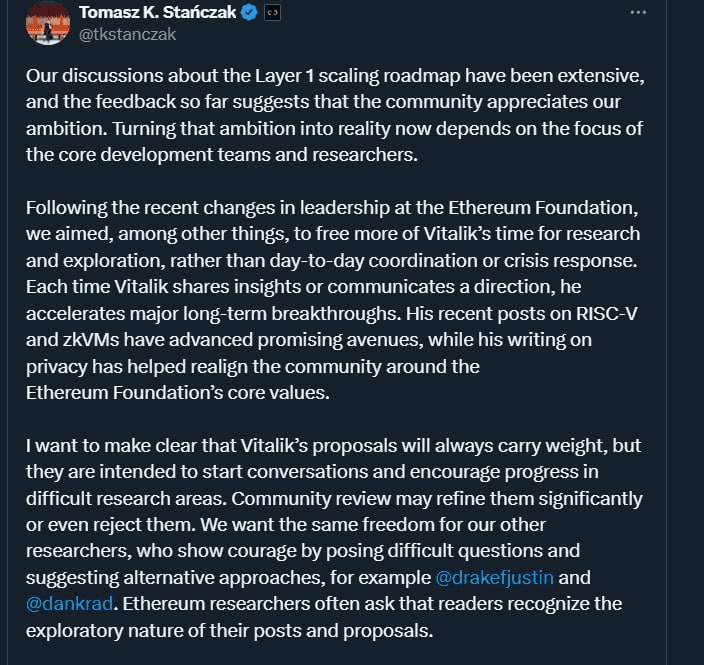Image resolution: width=704 pixels, height=665 pixels.
Task: Click the phrase "accelerates major long-term breakthroughs"
Action: (211, 314)
